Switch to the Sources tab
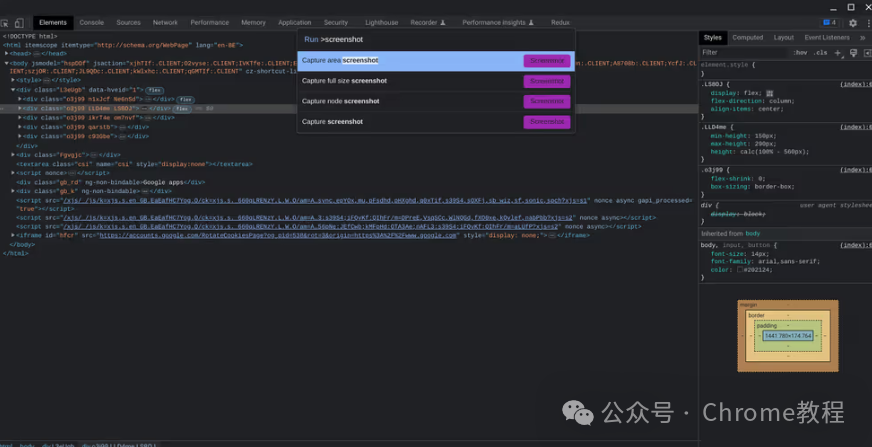Viewport: 872px width, 447px height. tap(128, 23)
